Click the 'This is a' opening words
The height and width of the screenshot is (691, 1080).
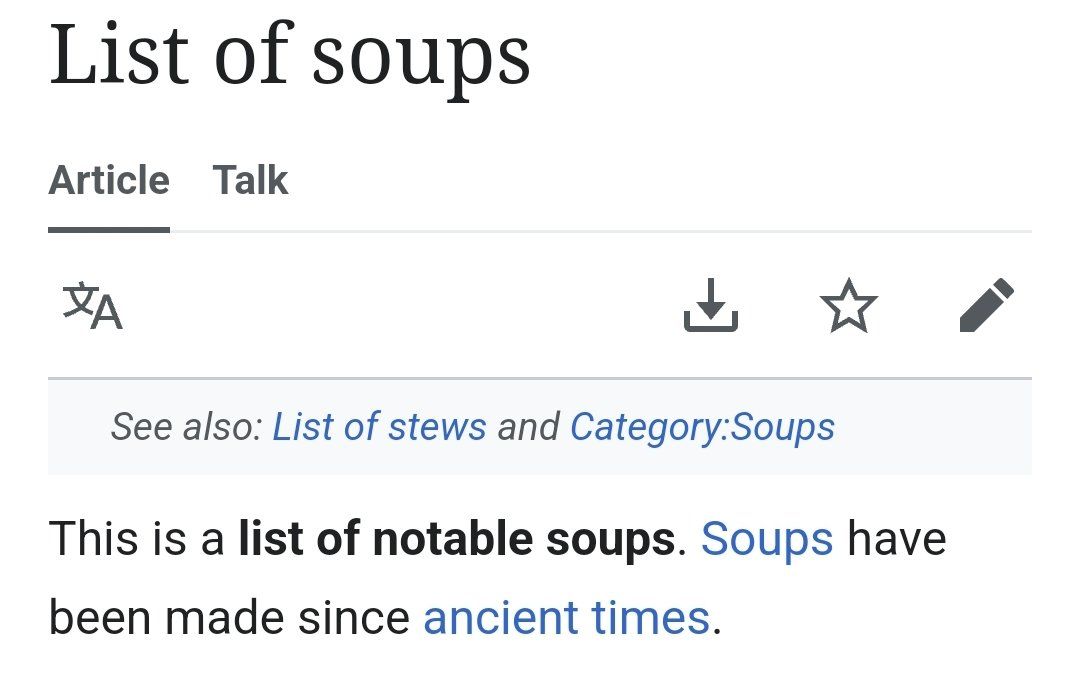(136, 540)
